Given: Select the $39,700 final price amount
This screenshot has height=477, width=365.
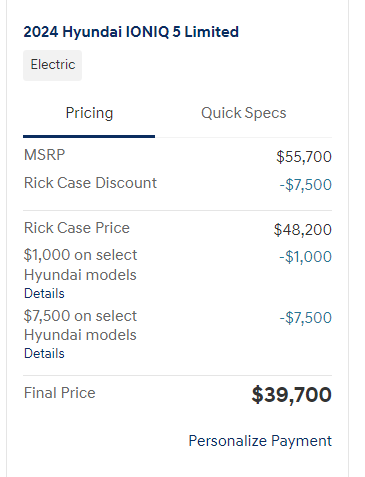Looking at the screenshot, I should pyautogui.click(x=292, y=395).
